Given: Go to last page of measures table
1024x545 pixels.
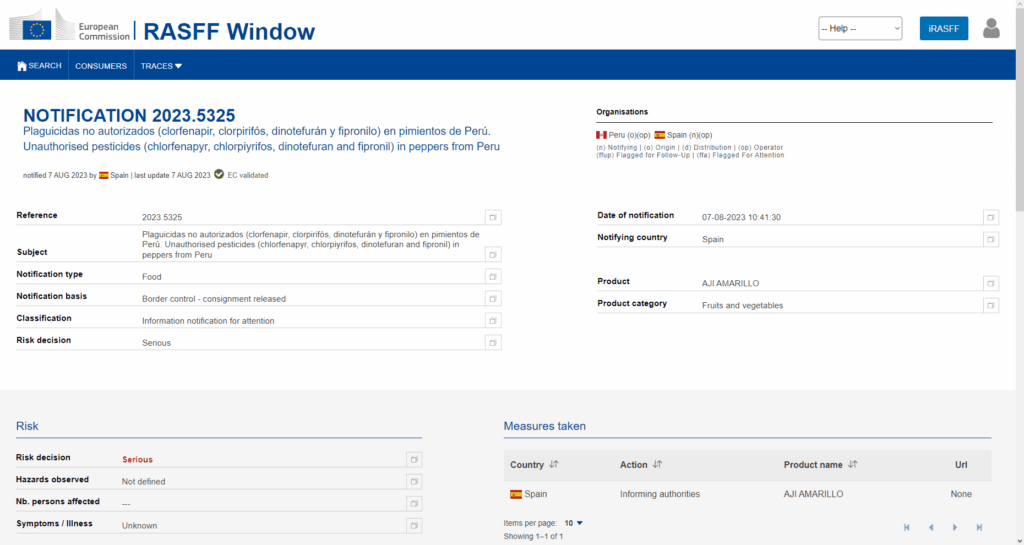Looking at the screenshot, I should (x=979, y=527).
